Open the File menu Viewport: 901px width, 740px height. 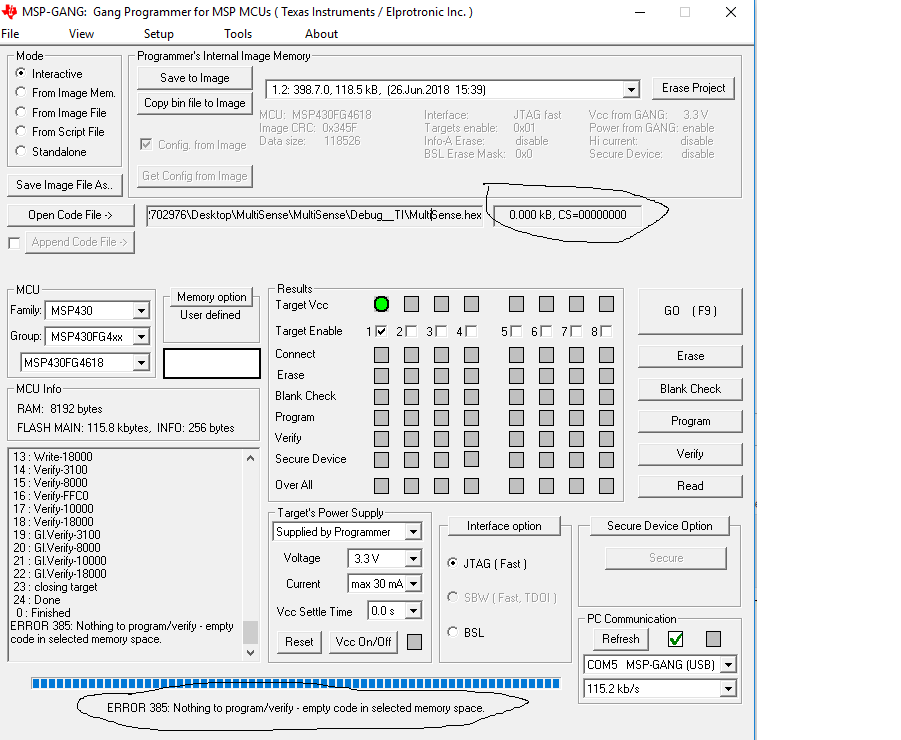[x=10, y=34]
